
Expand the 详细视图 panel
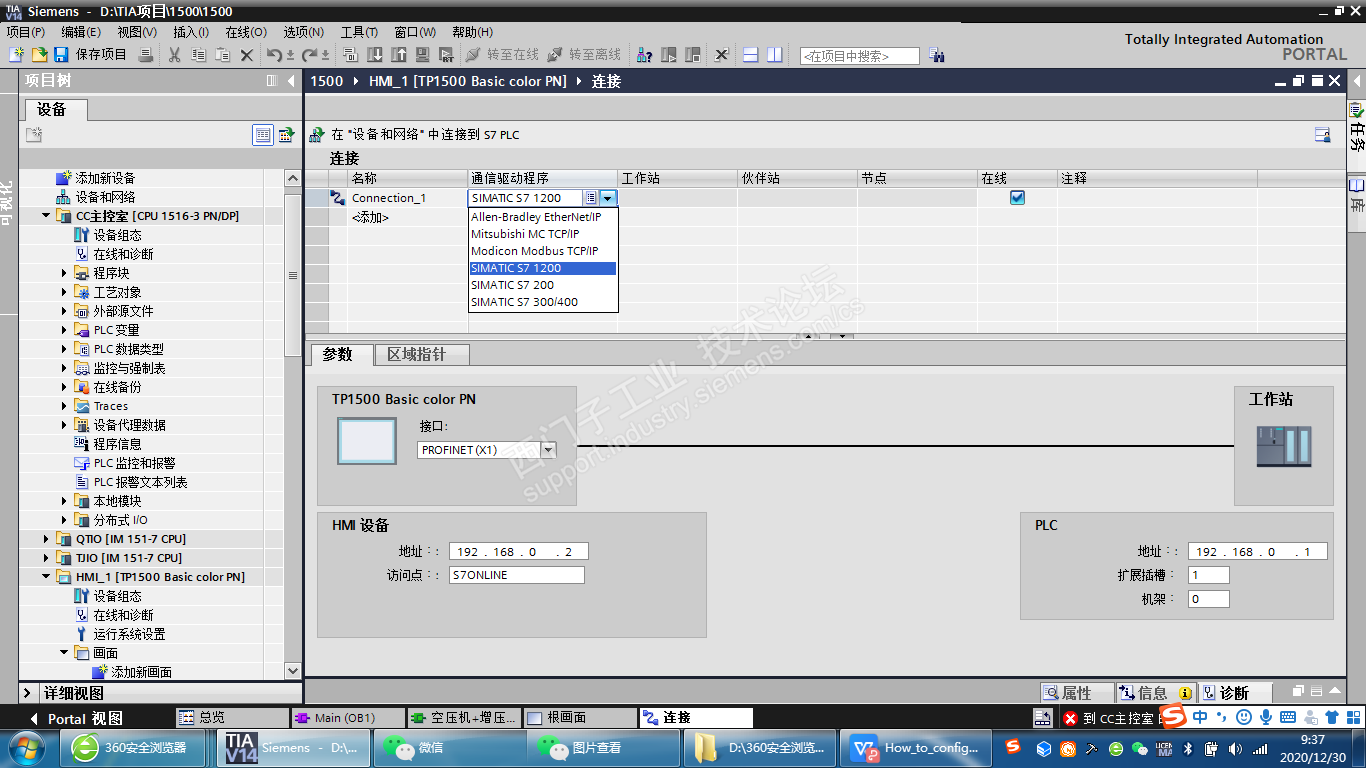coord(27,693)
